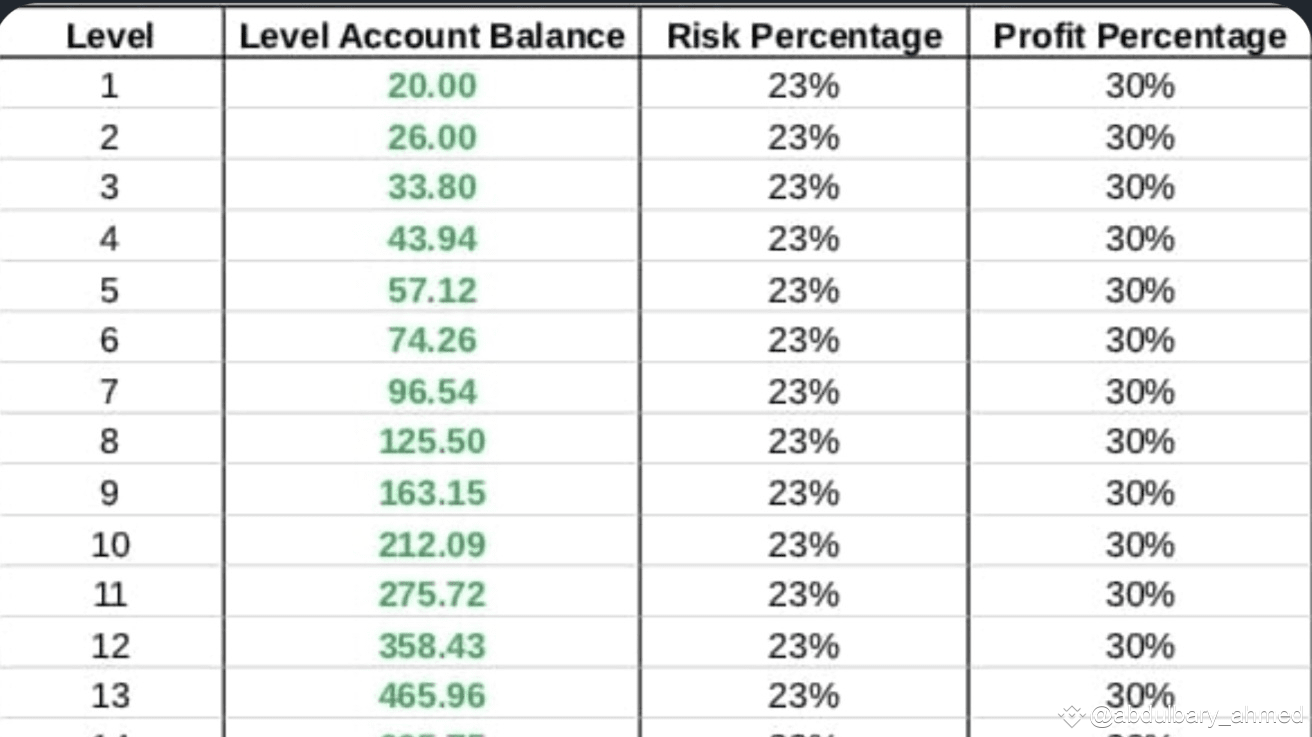Image resolution: width=1312 pixels, height=737 pixels.
Task: Click the risk percentage for level 12
Action: coord(804,646)
